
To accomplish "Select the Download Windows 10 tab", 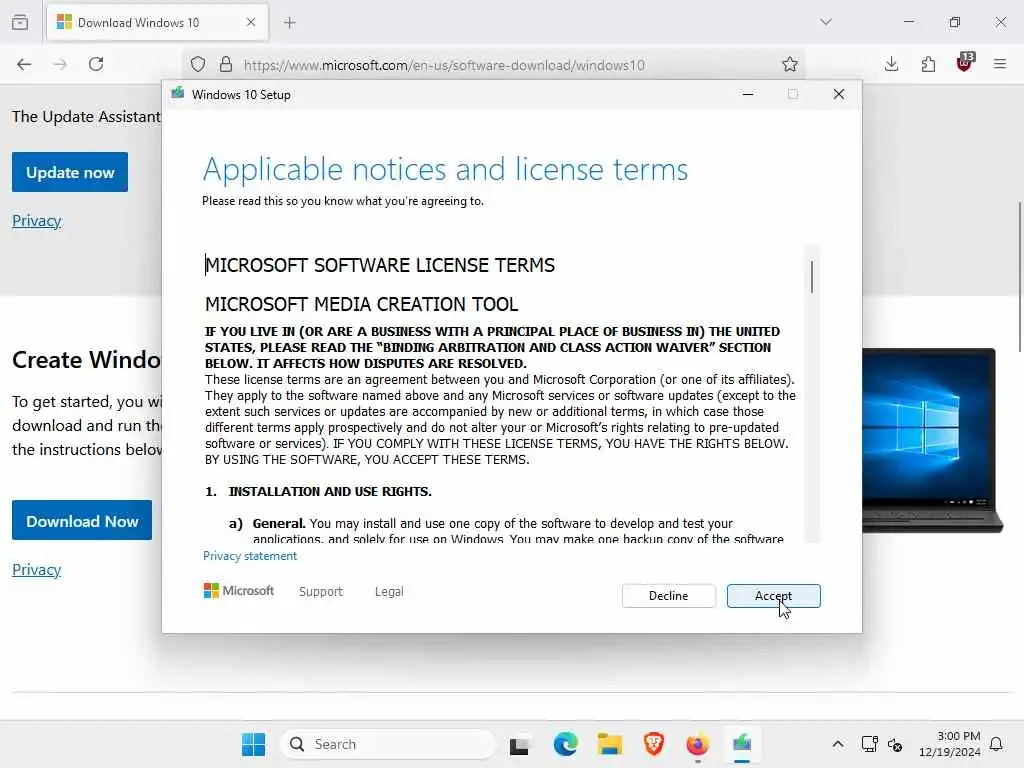I will click(x=157, y=23).
